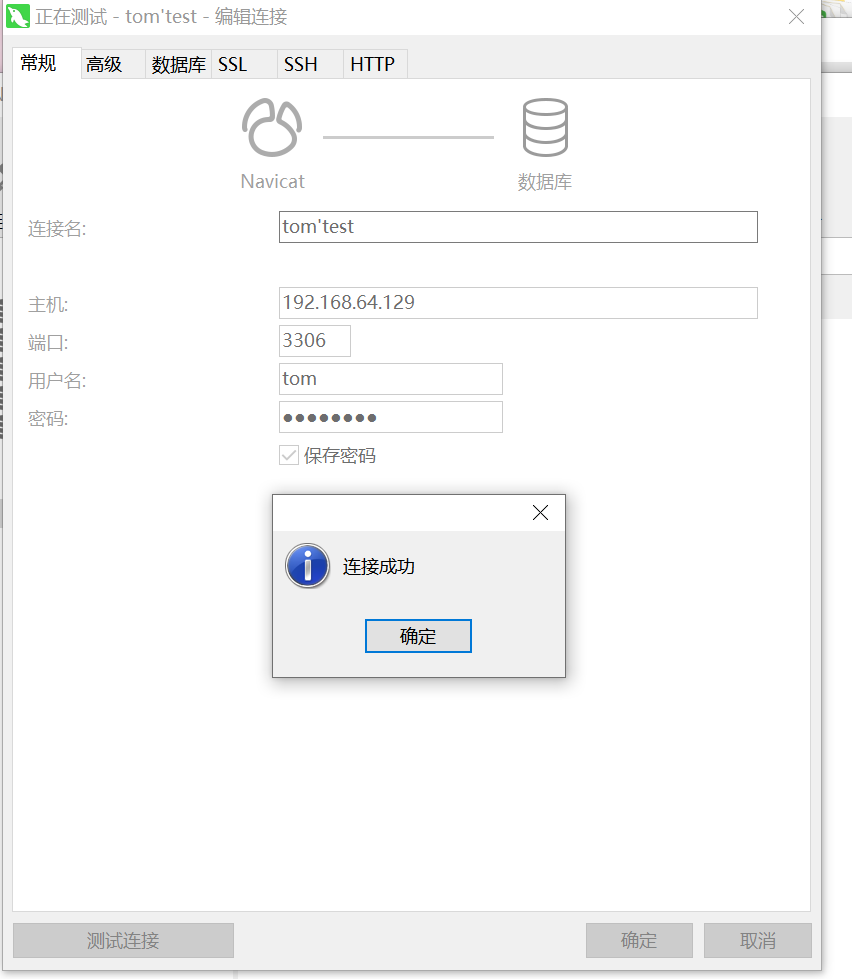
Task: Open the HTTP tab
Action: point(375,64)
